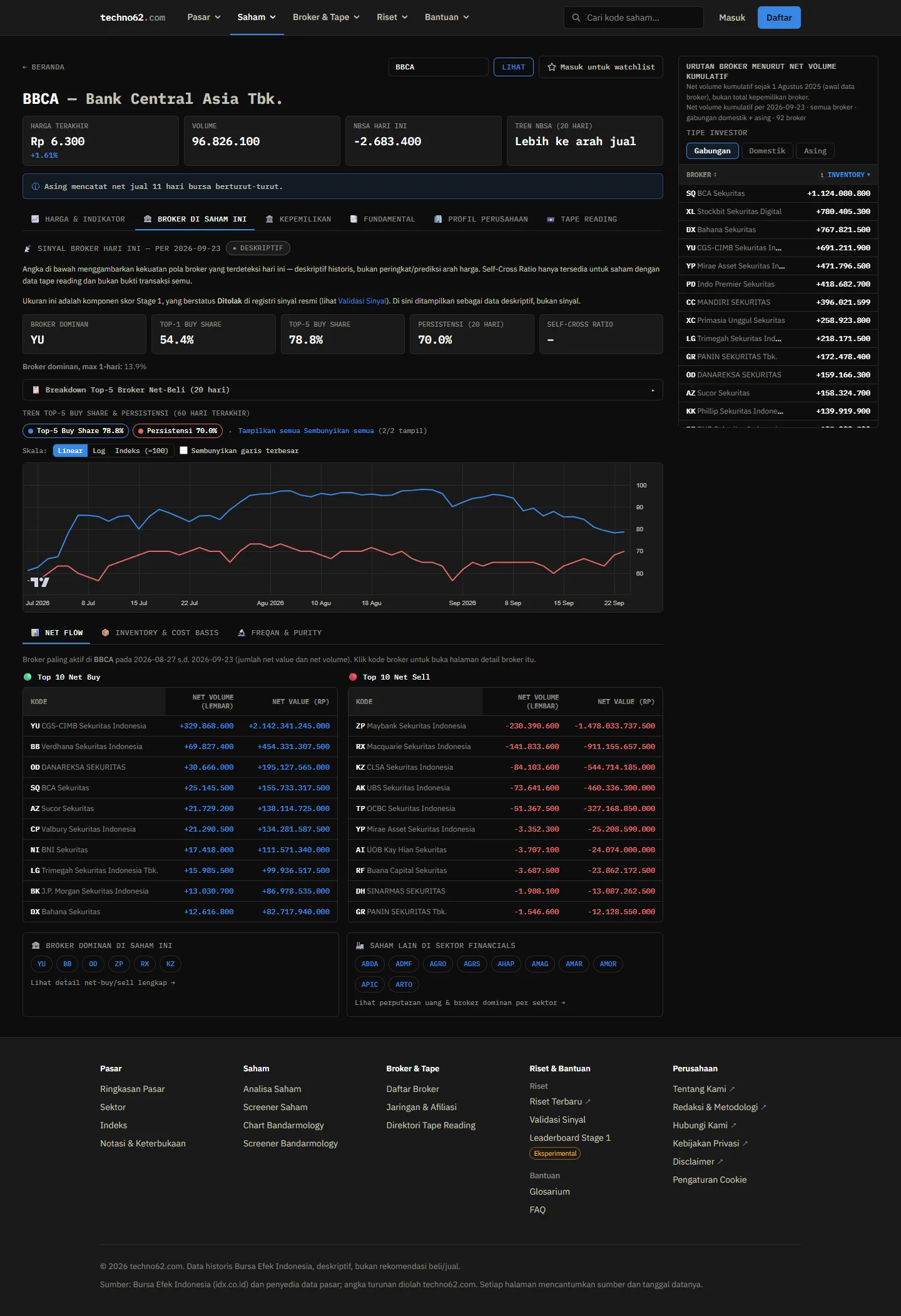
Task: Click the Lihat button
Action: tap(514, 67)
